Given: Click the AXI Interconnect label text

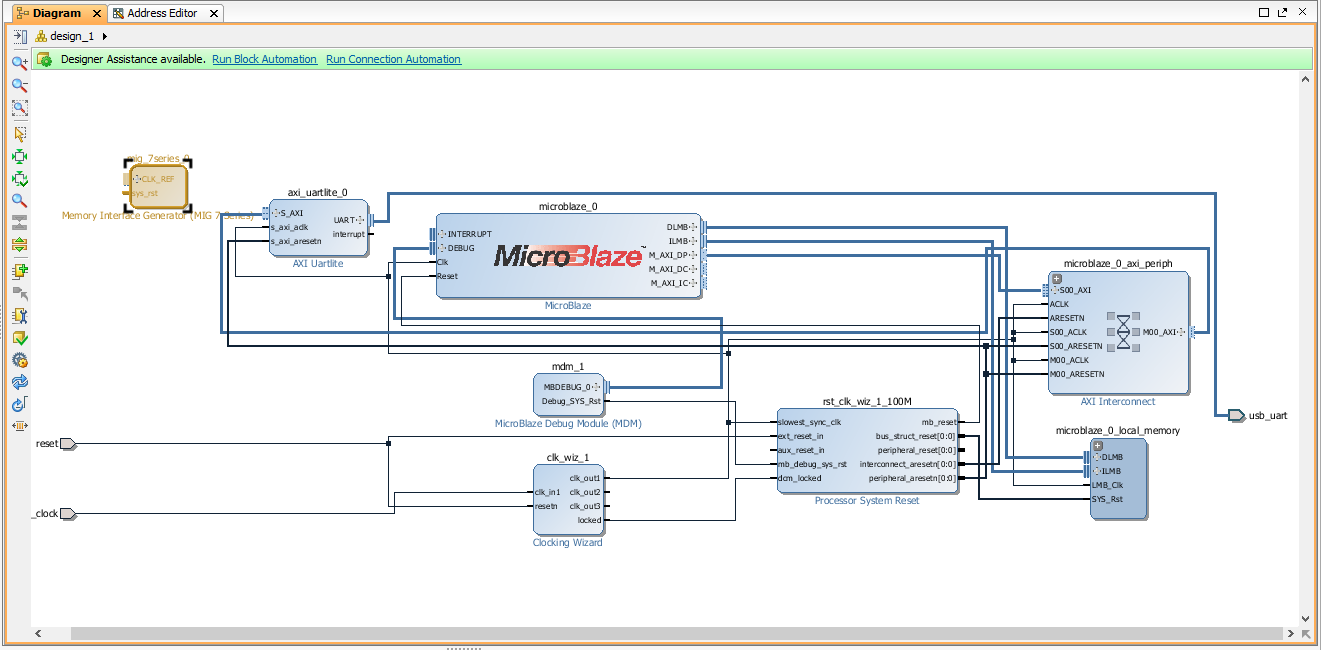Looking at the screenshot, I should [1117, 402].
